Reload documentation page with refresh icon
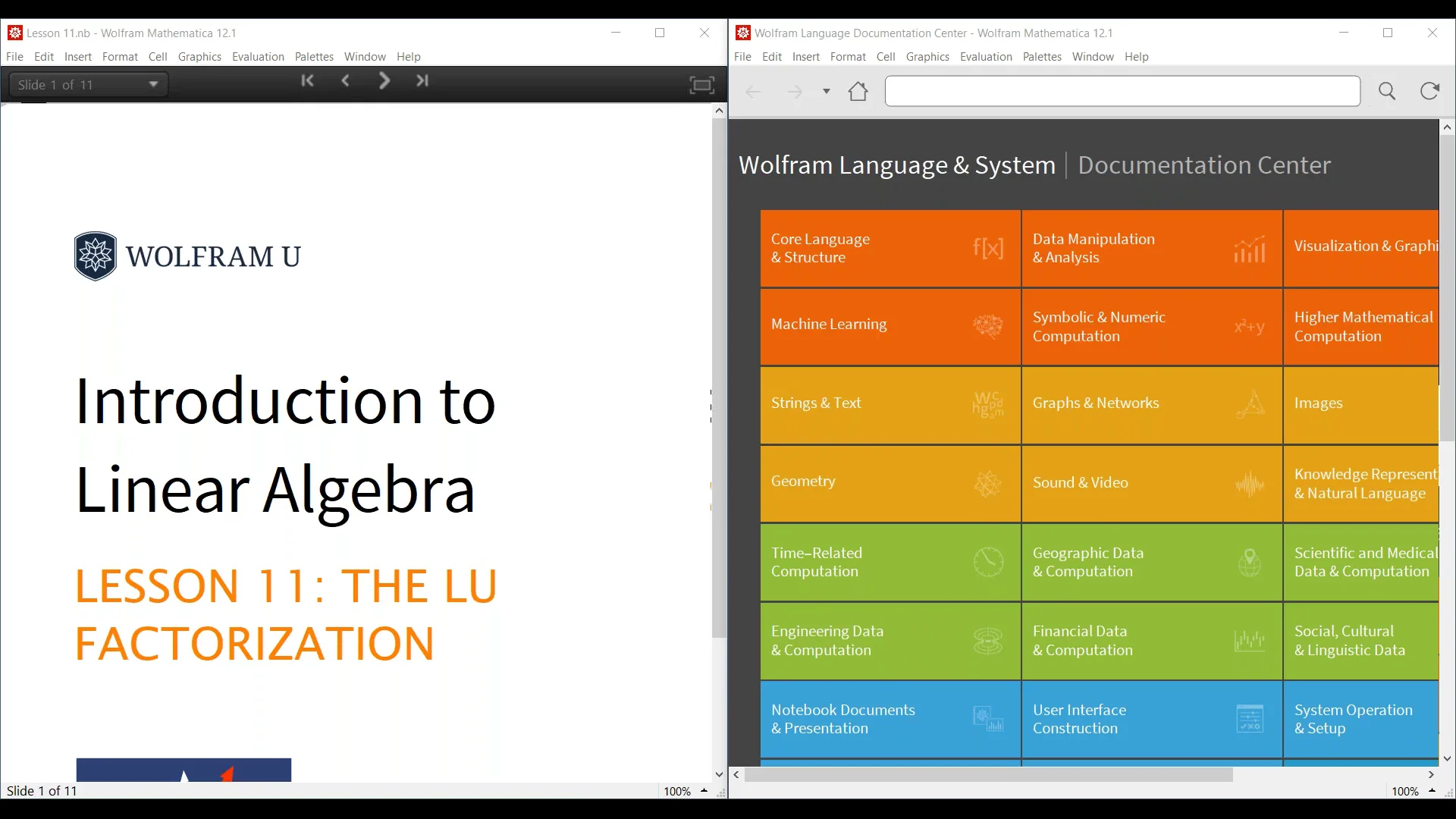The height and width of the screenshot is (819, 1456). [1429, 92]
